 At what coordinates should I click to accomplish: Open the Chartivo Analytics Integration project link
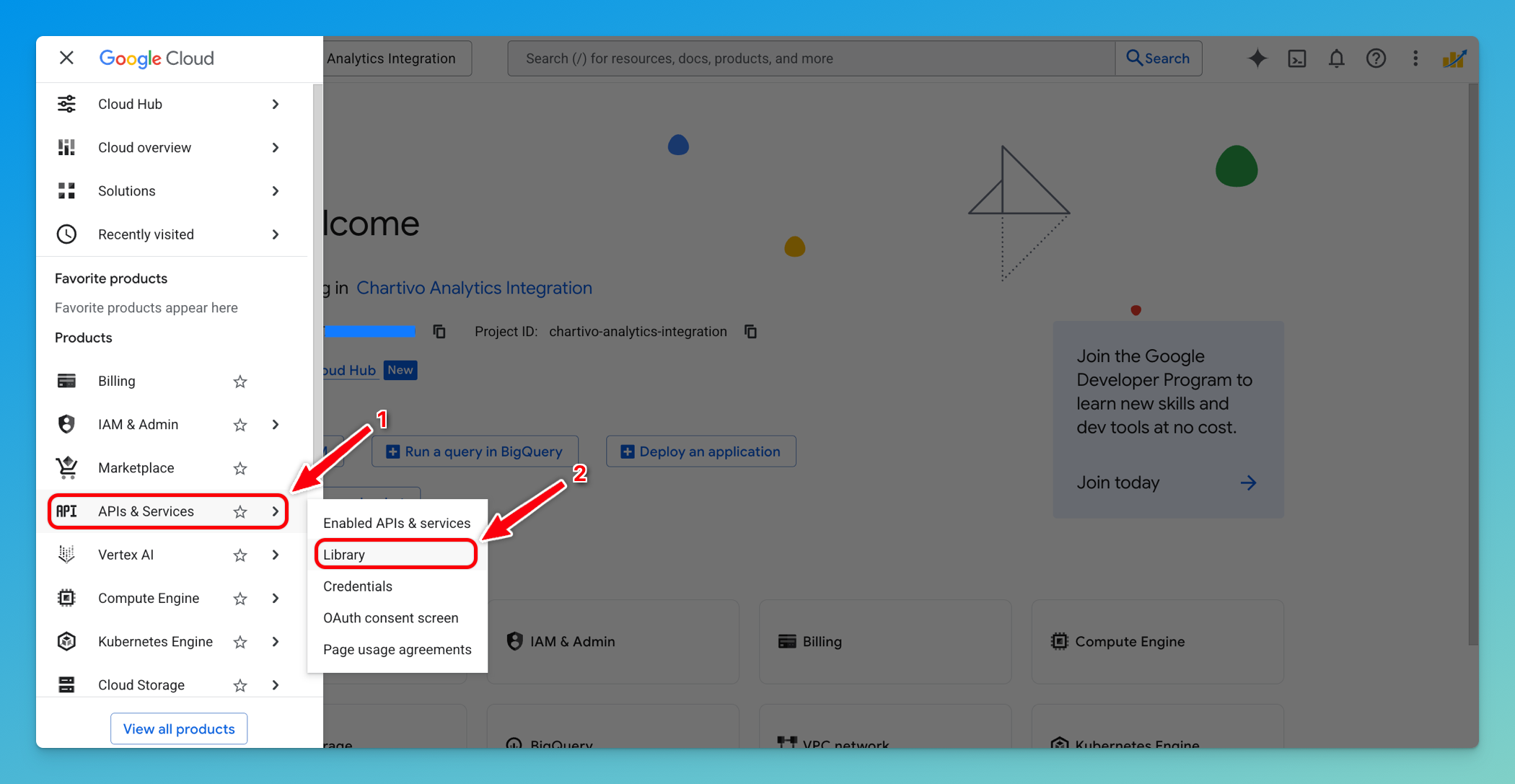pos(474,288)
